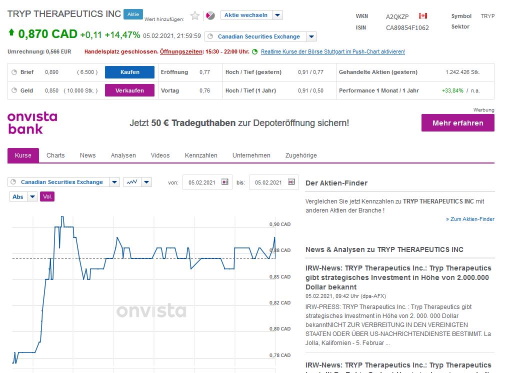
Task: Click the clock icon next to Geld
Action: pos(14,90)
